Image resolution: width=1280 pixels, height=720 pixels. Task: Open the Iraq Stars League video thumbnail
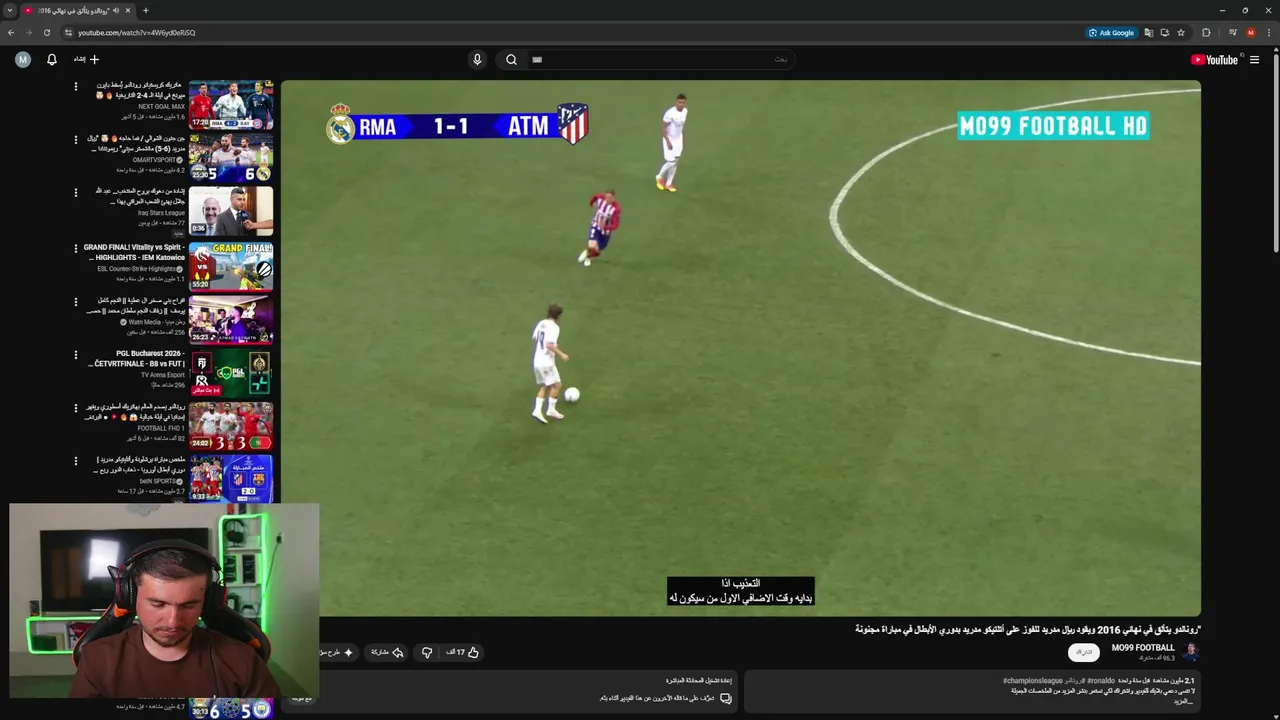click(x=231, y=211)
